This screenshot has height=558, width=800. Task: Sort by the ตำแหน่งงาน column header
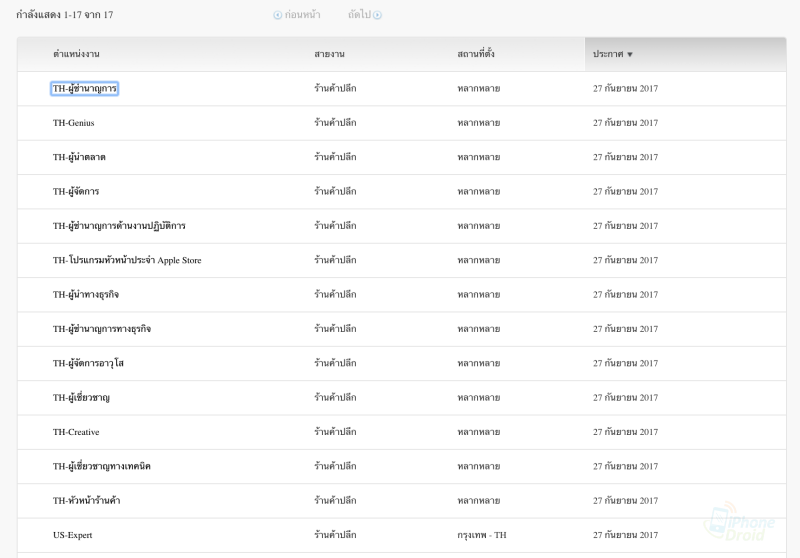click(83, 54)
